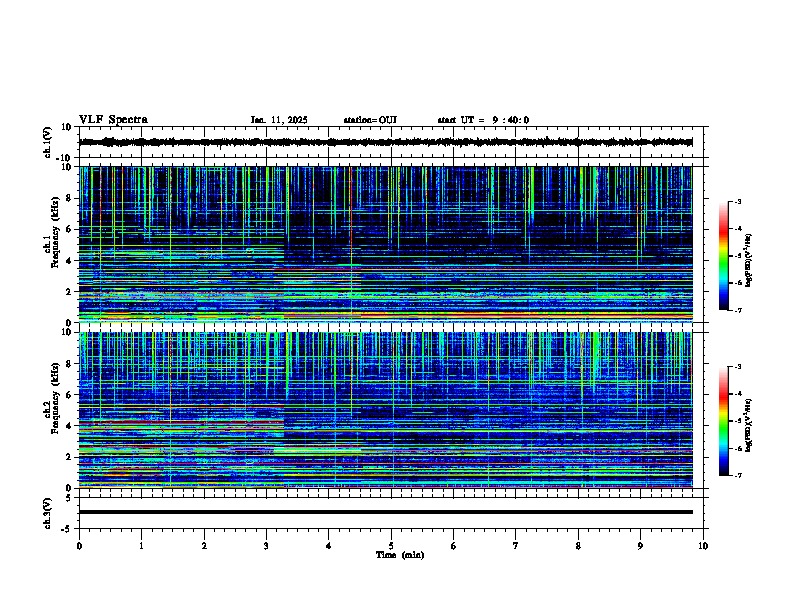Click the time axis tick label "7"
Screen dimensions: 792x612
coord(516,546)
